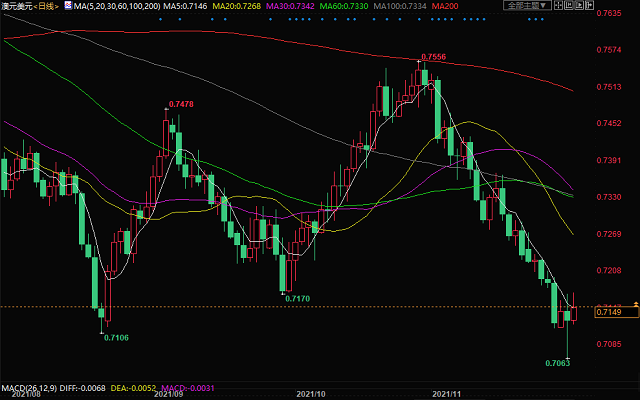Screen dimensions: 640x400
Task: Click the 0.7170 low price marker
Action: point(297,298)
